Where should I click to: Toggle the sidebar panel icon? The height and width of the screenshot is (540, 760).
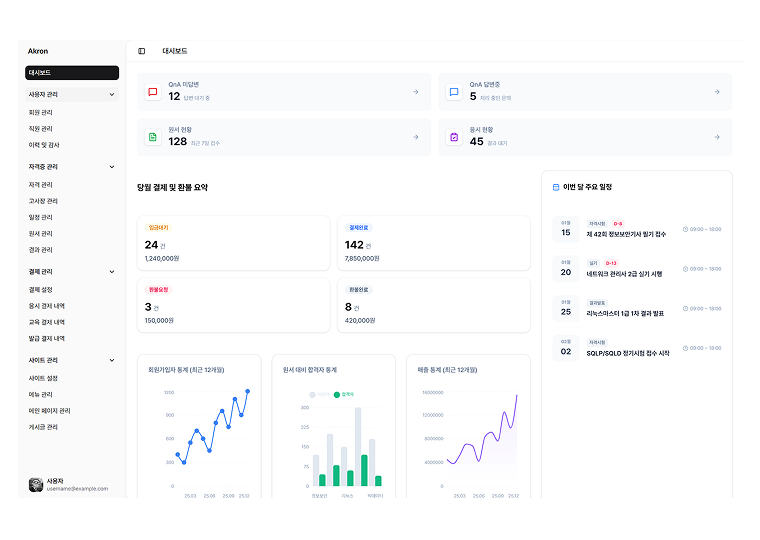[142, 51]
